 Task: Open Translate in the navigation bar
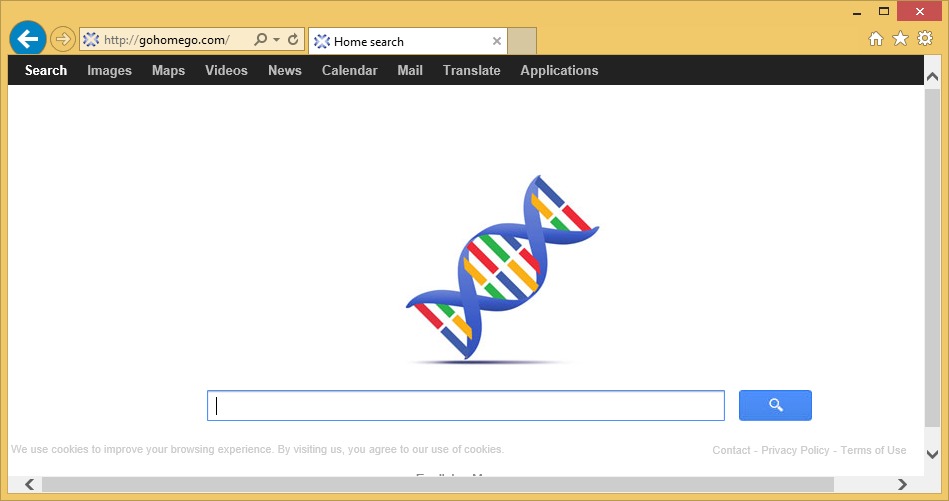pos(471,70)
